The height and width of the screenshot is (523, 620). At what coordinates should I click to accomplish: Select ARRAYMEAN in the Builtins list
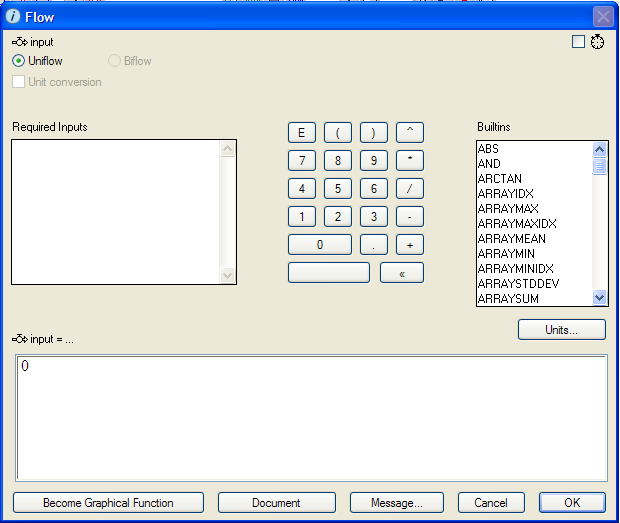point(512,239)
